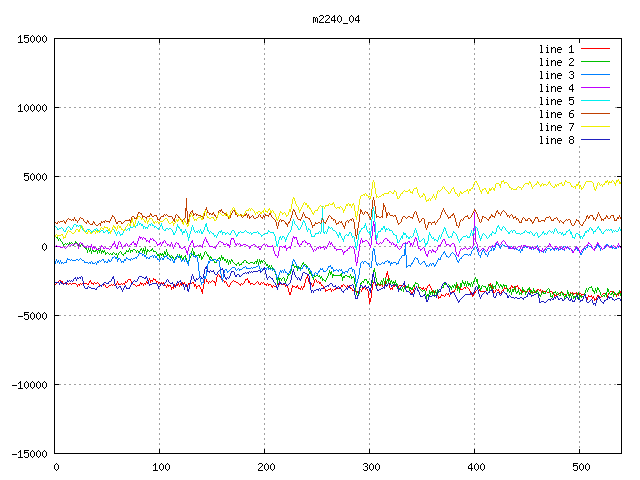Select the 300 x-axis tick label
This screenshot has height=480, width=640.
coord(369,466)
